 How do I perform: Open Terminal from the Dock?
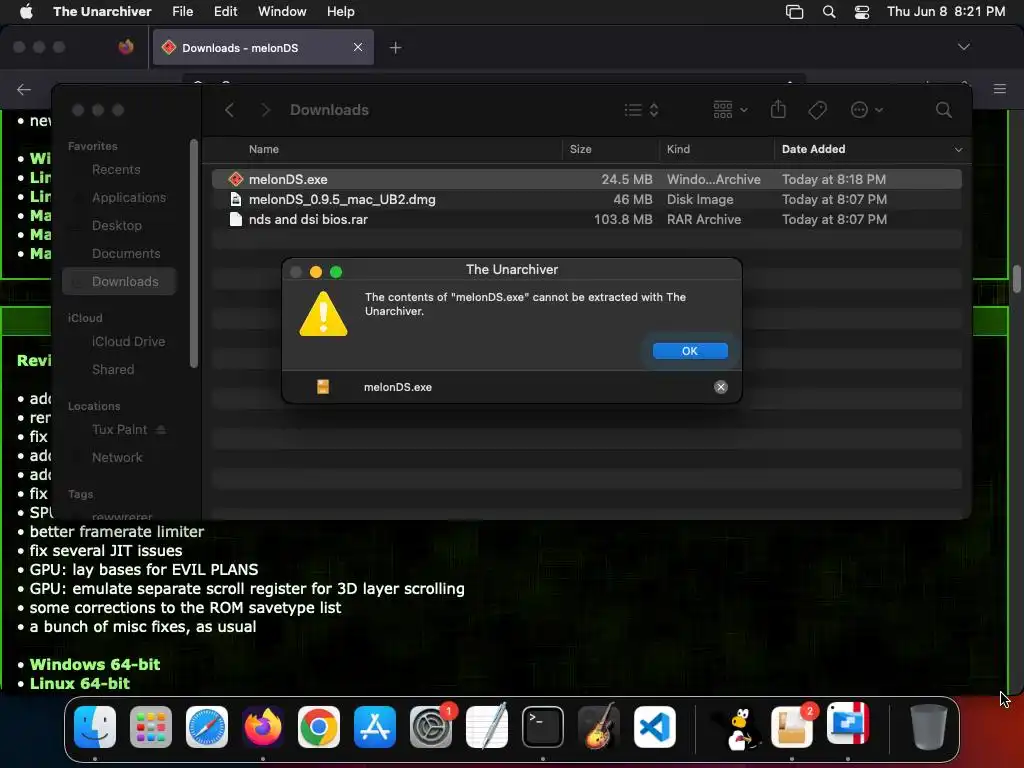tap(543, 726)
